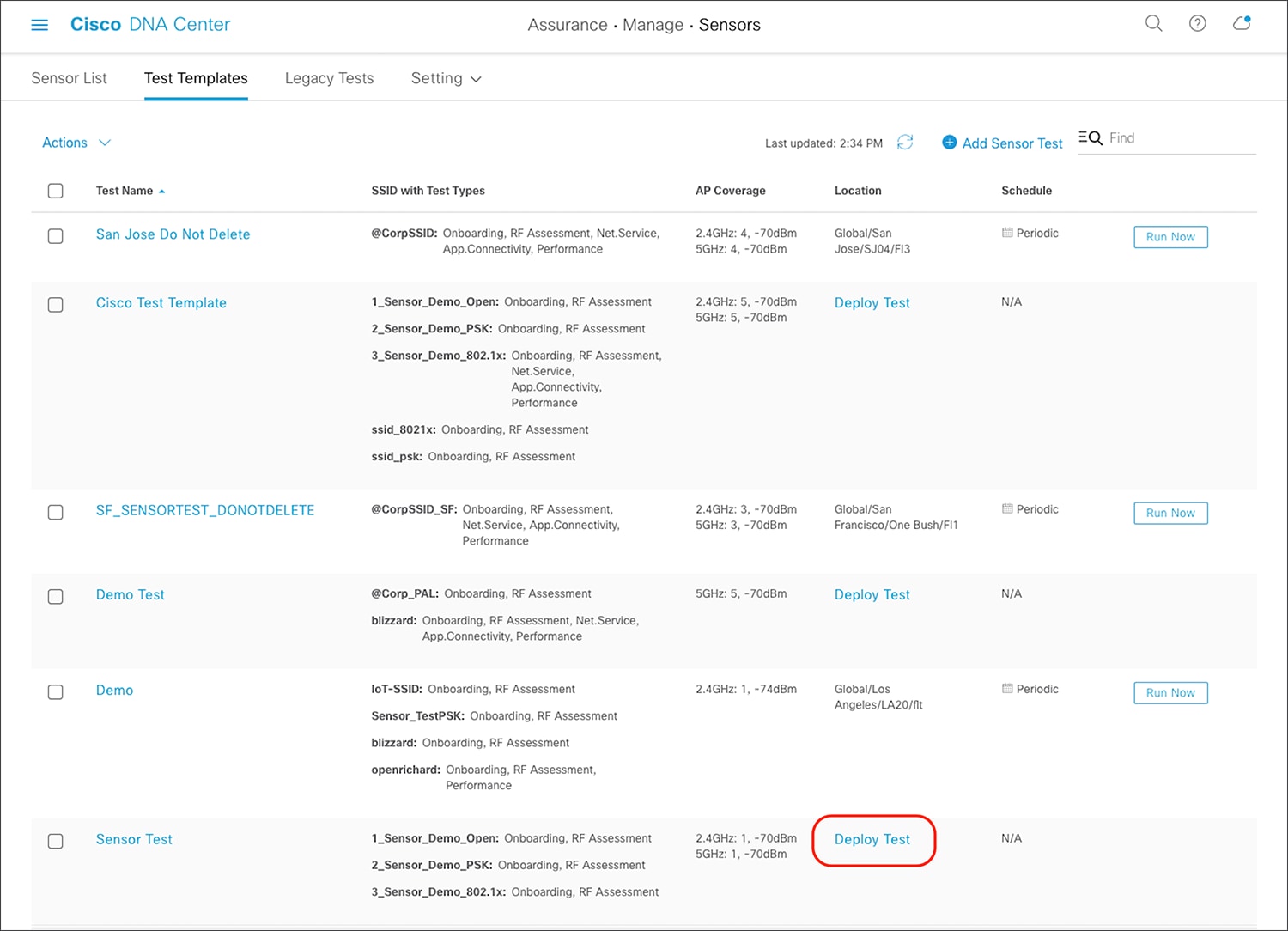Open the Demo Test template link
Viewport: 1288px width, 931px height.
[x=131, y=595]
